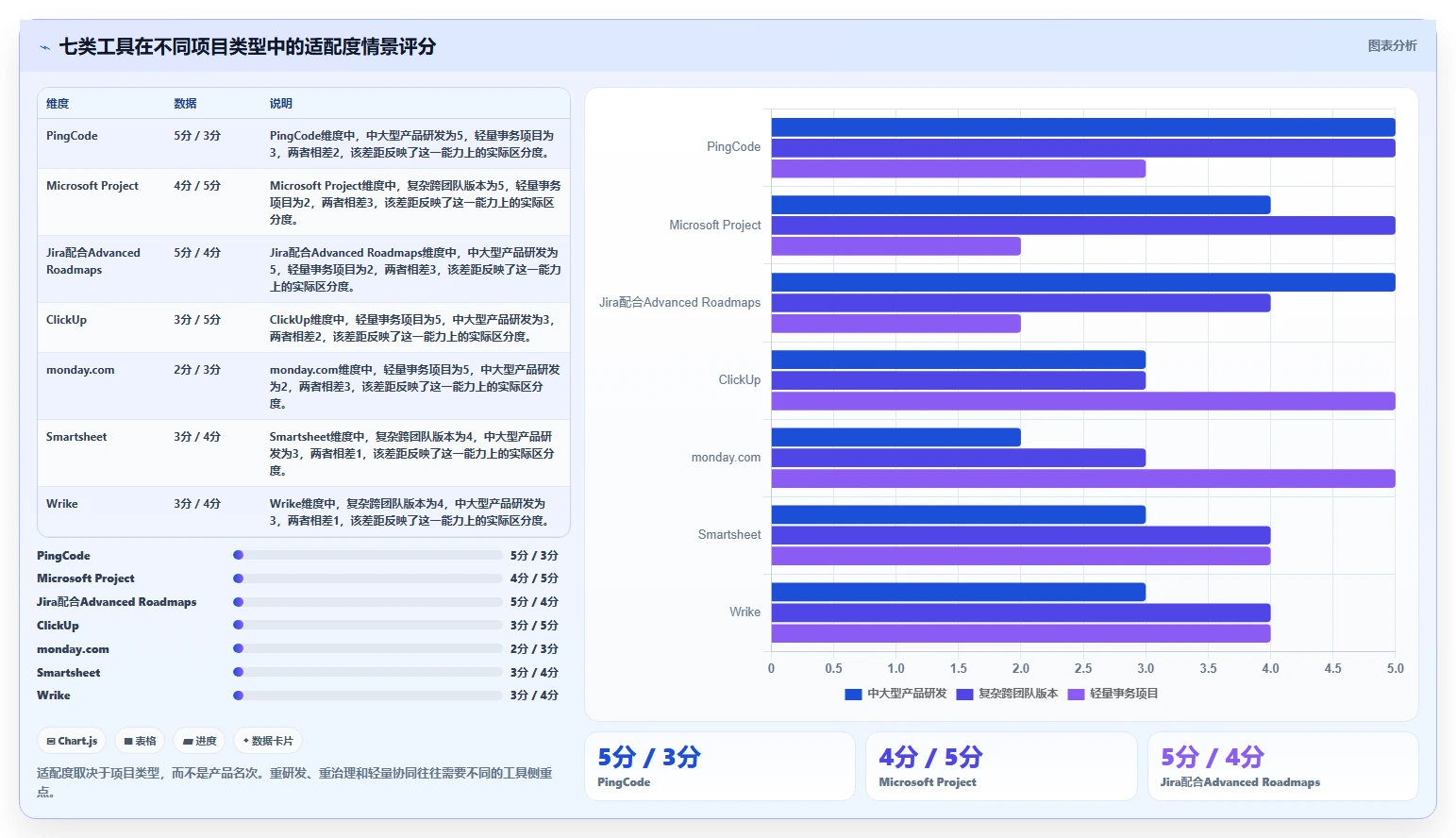Click the 数据 column header
The image size is (1456, 838).
tap(185, 104)
